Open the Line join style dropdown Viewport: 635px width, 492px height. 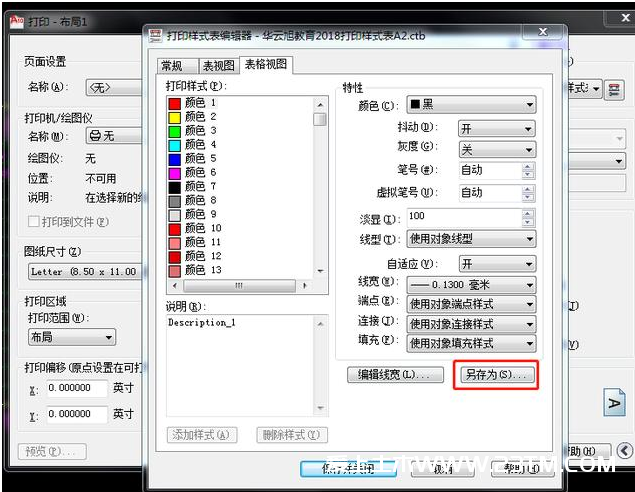(471, 324)
